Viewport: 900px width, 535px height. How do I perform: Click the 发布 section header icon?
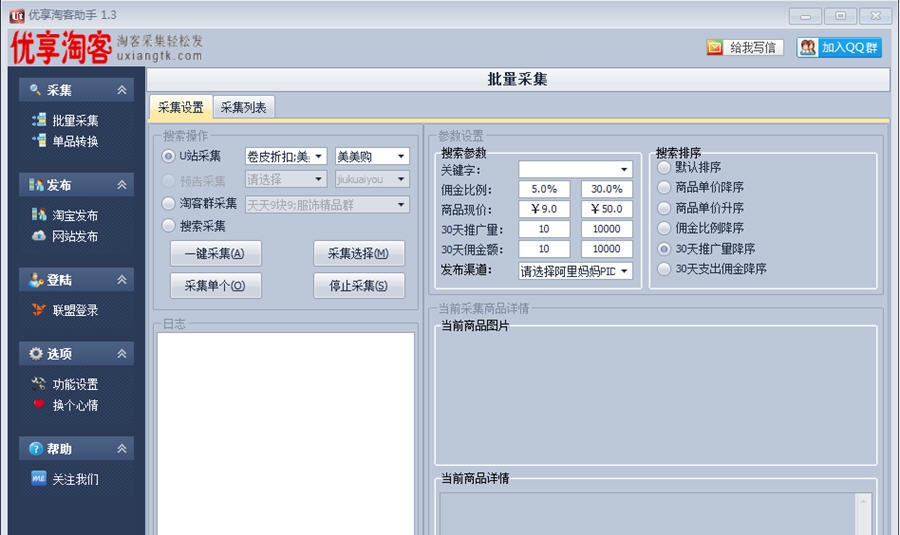pyautogui.click(x=36, y=185)
